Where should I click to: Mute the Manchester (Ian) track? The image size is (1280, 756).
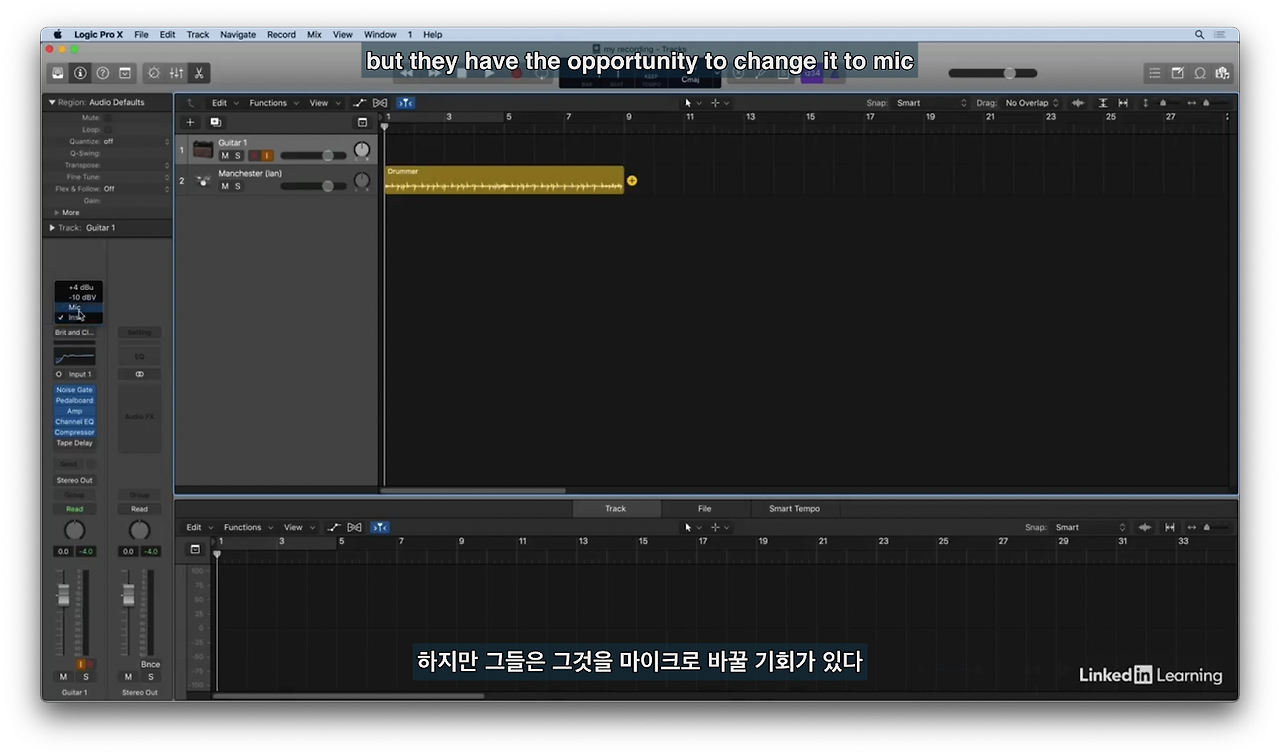pyautogui.click(x=225, y=186)
